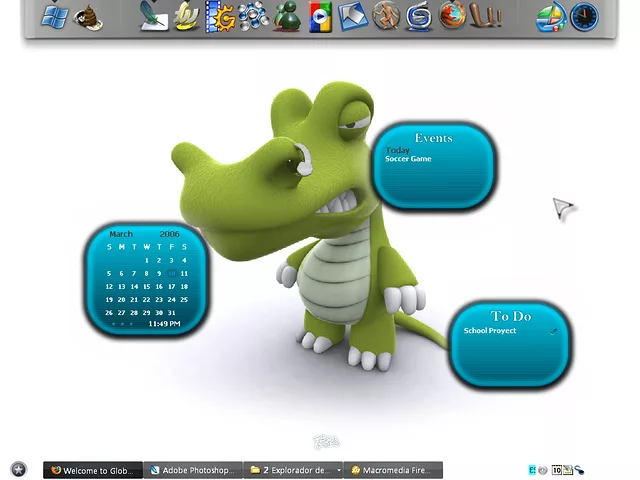Screen dimensions: 640x480
Task: Open the MSN Messenger icon in the dock
Action: pos(286,17)
